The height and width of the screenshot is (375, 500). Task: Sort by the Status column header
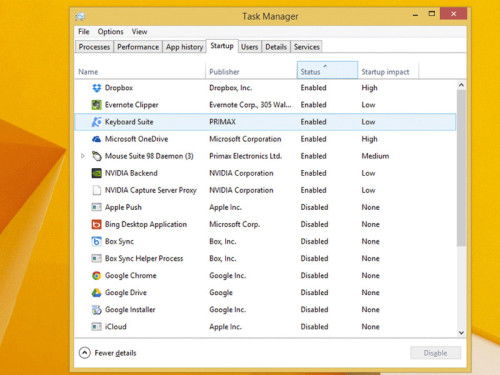327,70
